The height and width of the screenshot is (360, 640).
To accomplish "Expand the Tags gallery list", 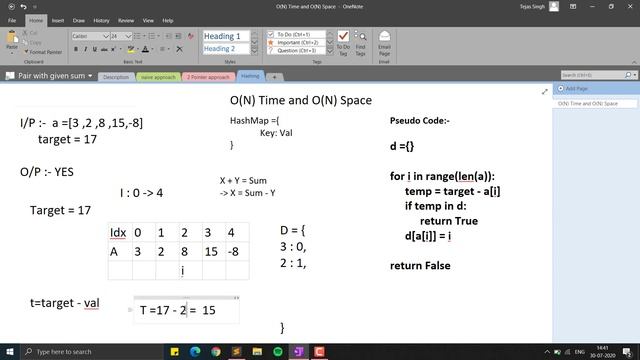I will coord(330,51).
